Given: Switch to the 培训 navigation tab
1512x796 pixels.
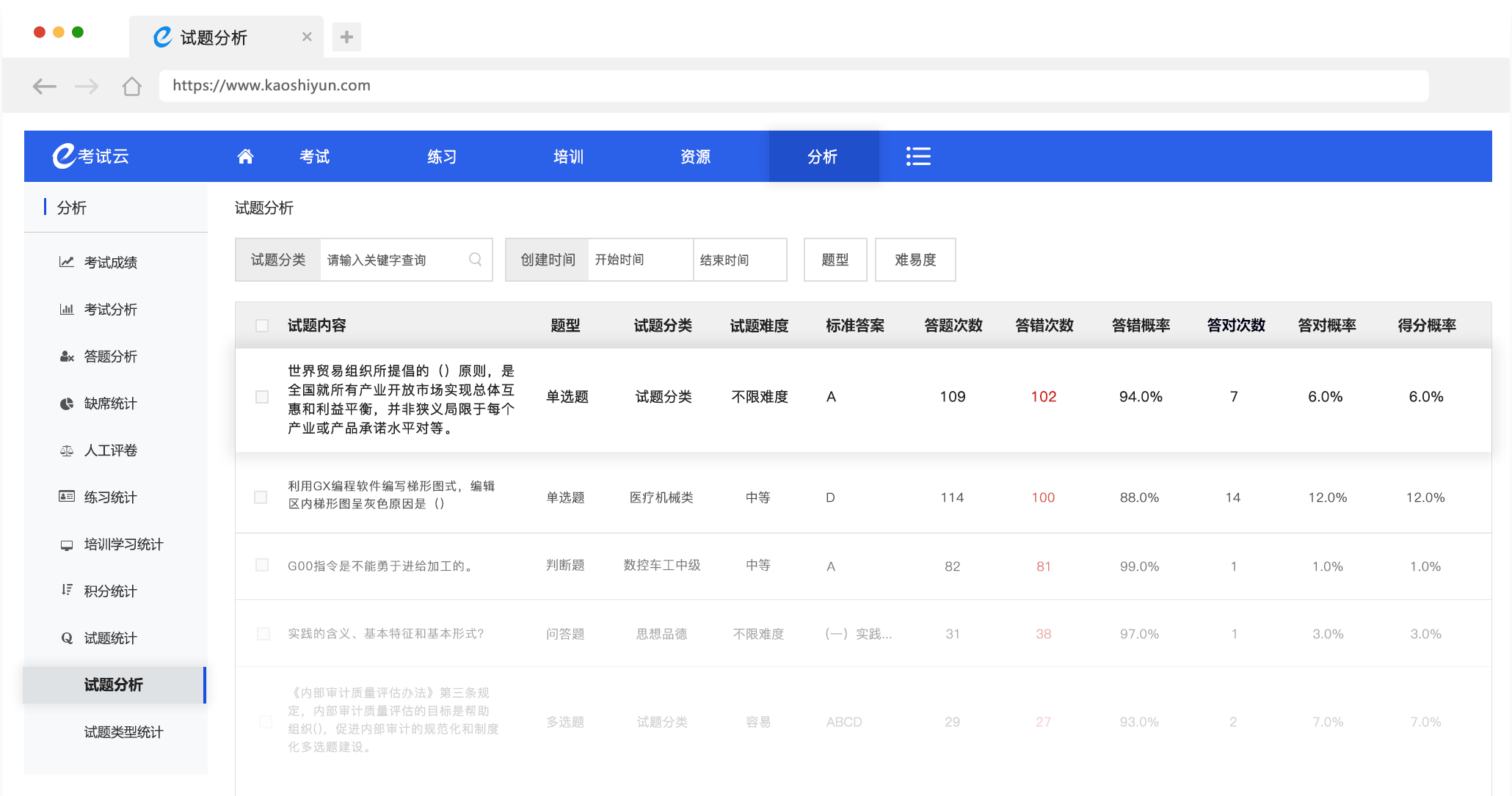Looking at the screenshot, I should (x=568, y=156).
